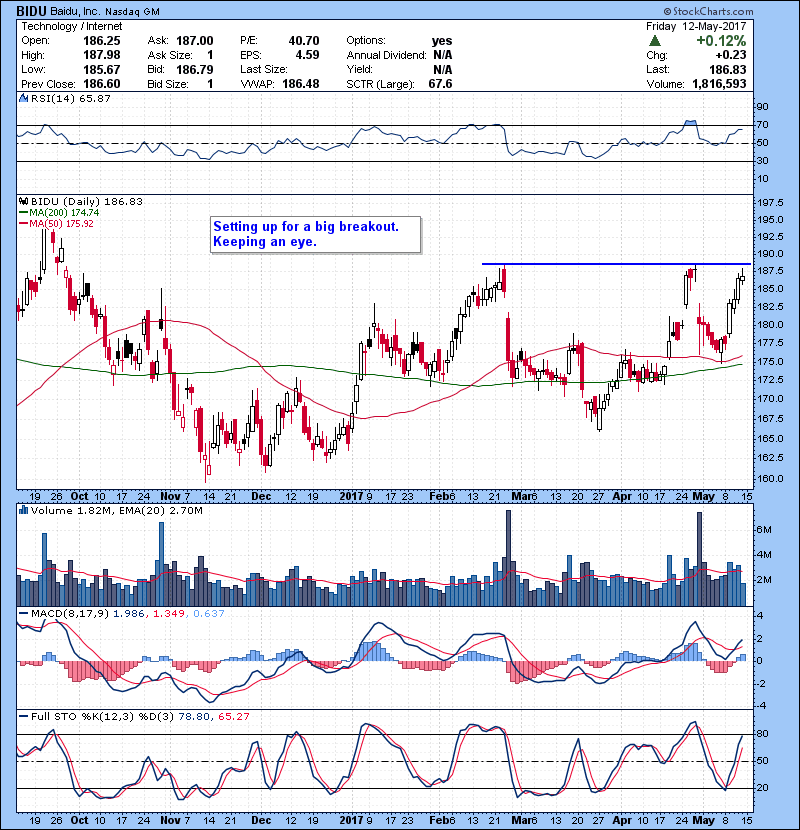This screenshot has width=800, height=830.
Task: Click the StockCharts.com copyright text
Action: (708, 11)
